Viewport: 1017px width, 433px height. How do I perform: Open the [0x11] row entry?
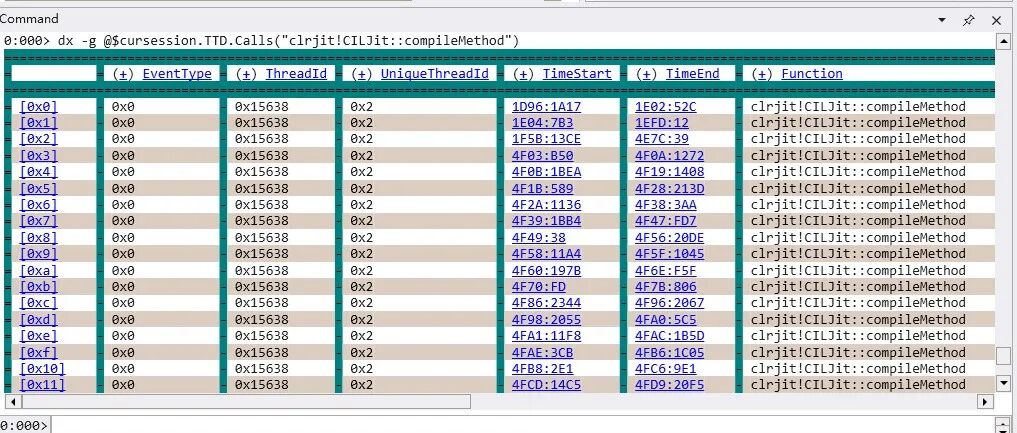(42, 385)
